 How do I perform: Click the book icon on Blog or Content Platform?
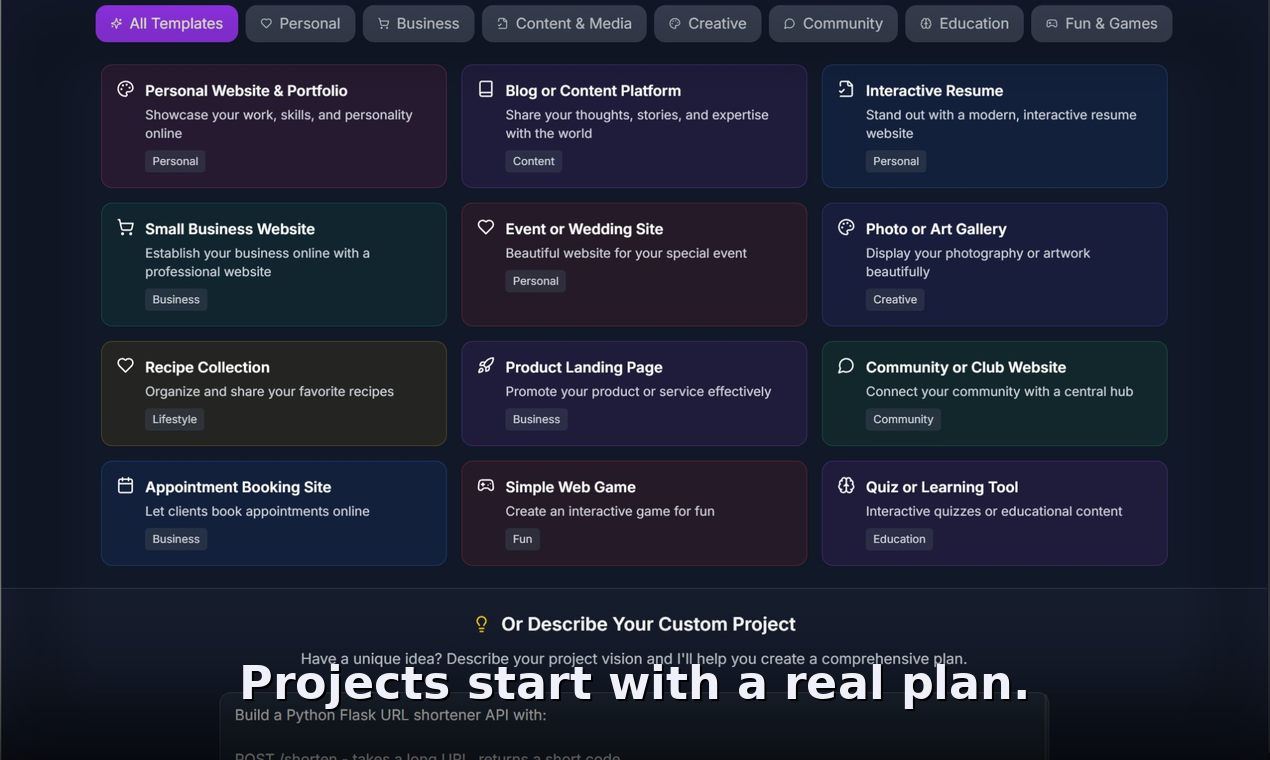485,88
